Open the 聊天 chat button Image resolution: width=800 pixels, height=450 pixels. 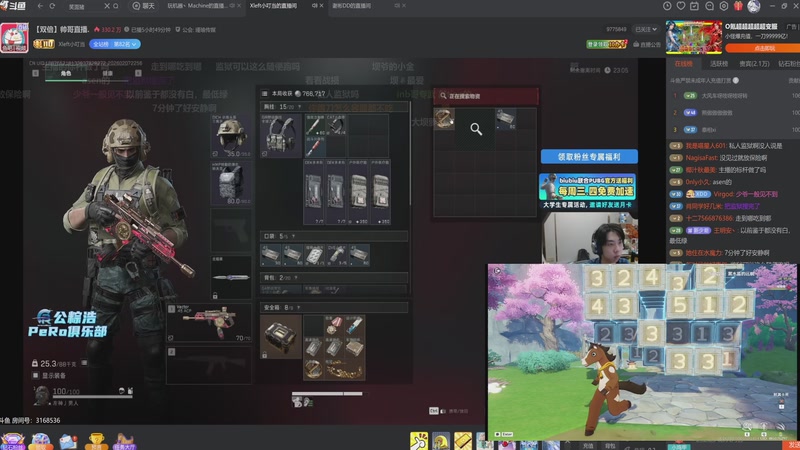click(143, 6)
